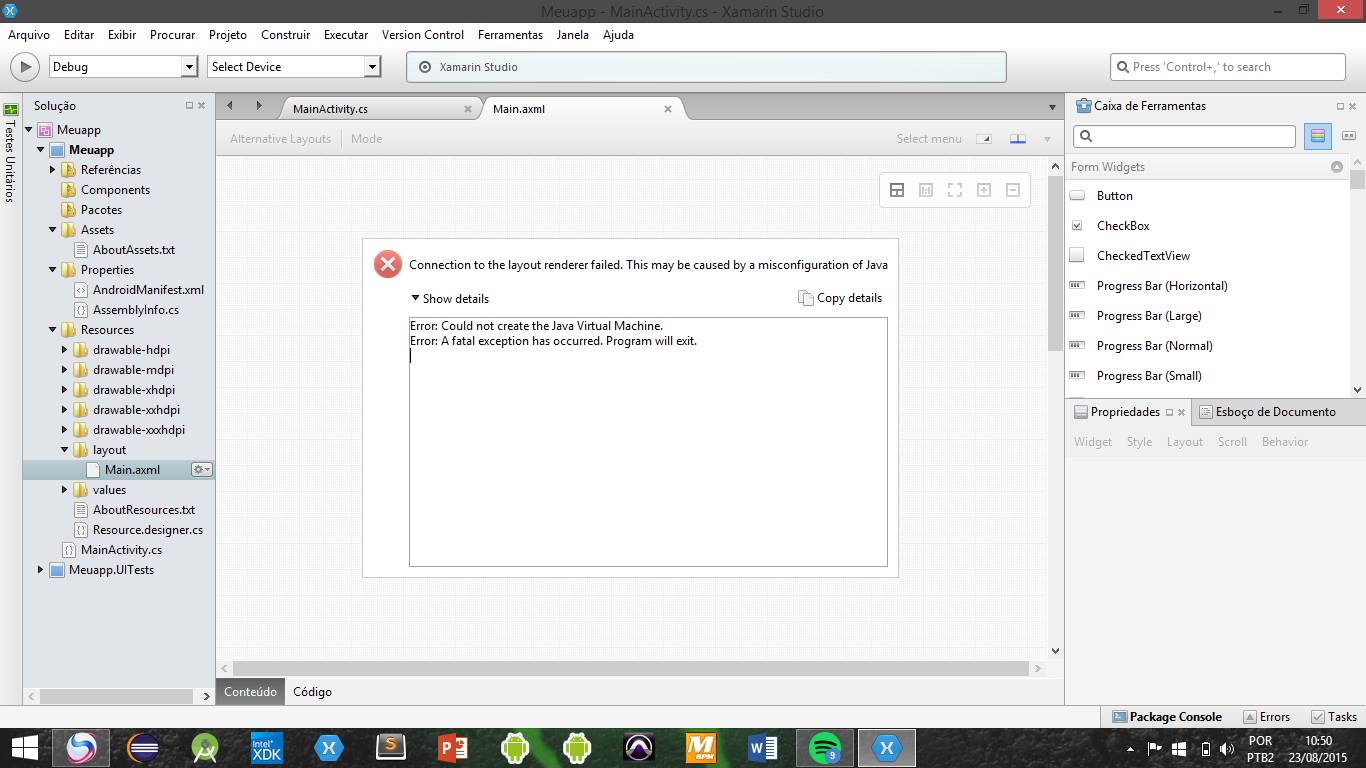The width and height of the screenshot is (1366, 768).
Task: Collapse the Form Widgets section
Action: [x=1336, y=167]
